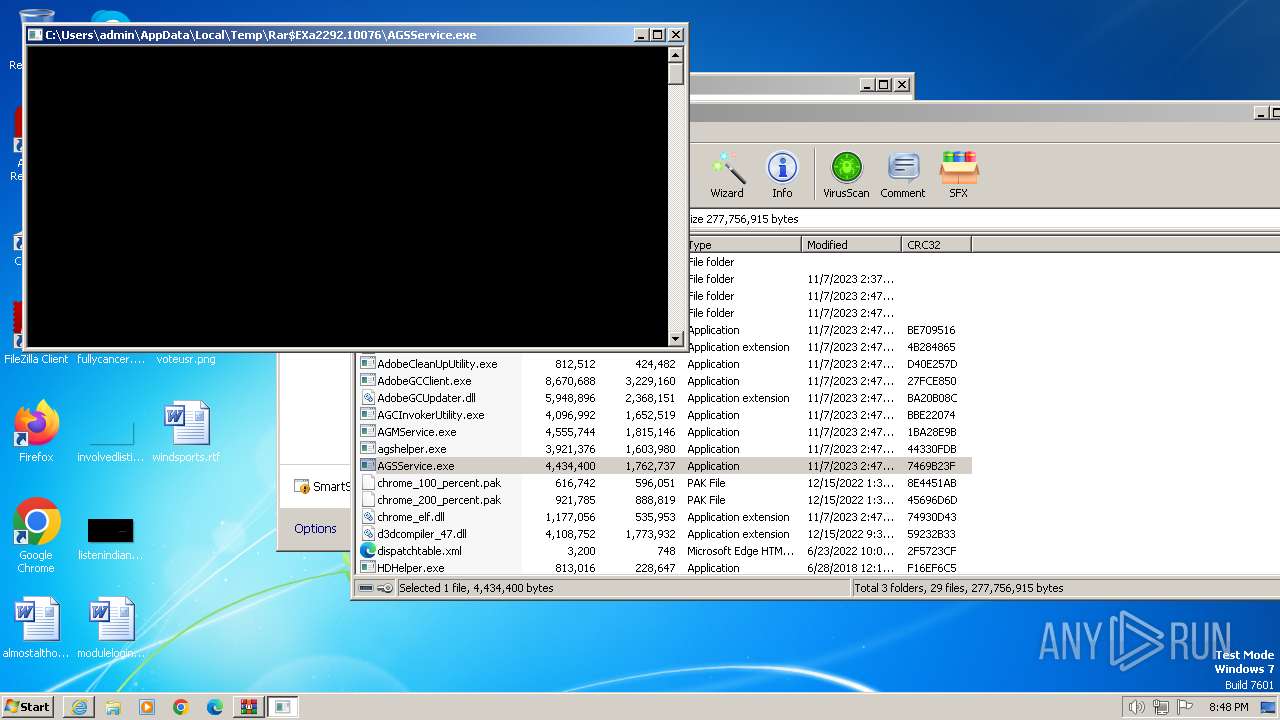
Task: Run VirusScan from the WinRAR toolbar
Action: (x=846, y=175)
